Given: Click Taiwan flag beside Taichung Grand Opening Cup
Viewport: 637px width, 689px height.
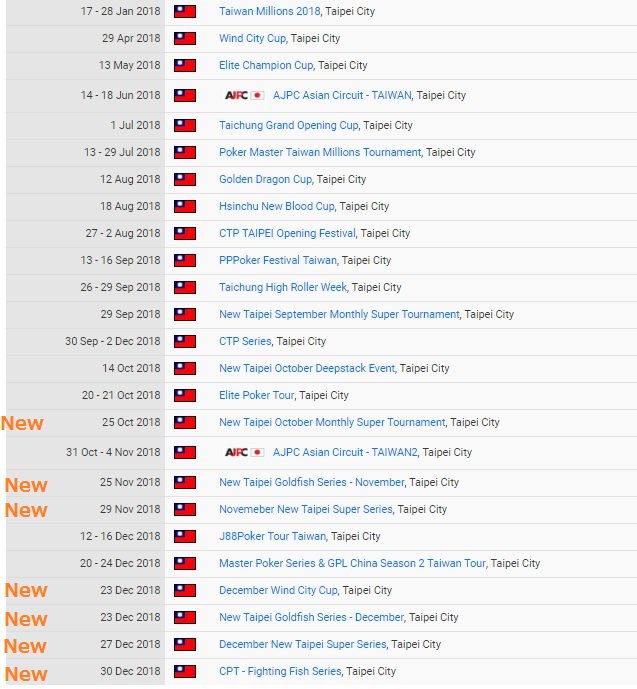Looking at the screenshot, I should [185, 126].
